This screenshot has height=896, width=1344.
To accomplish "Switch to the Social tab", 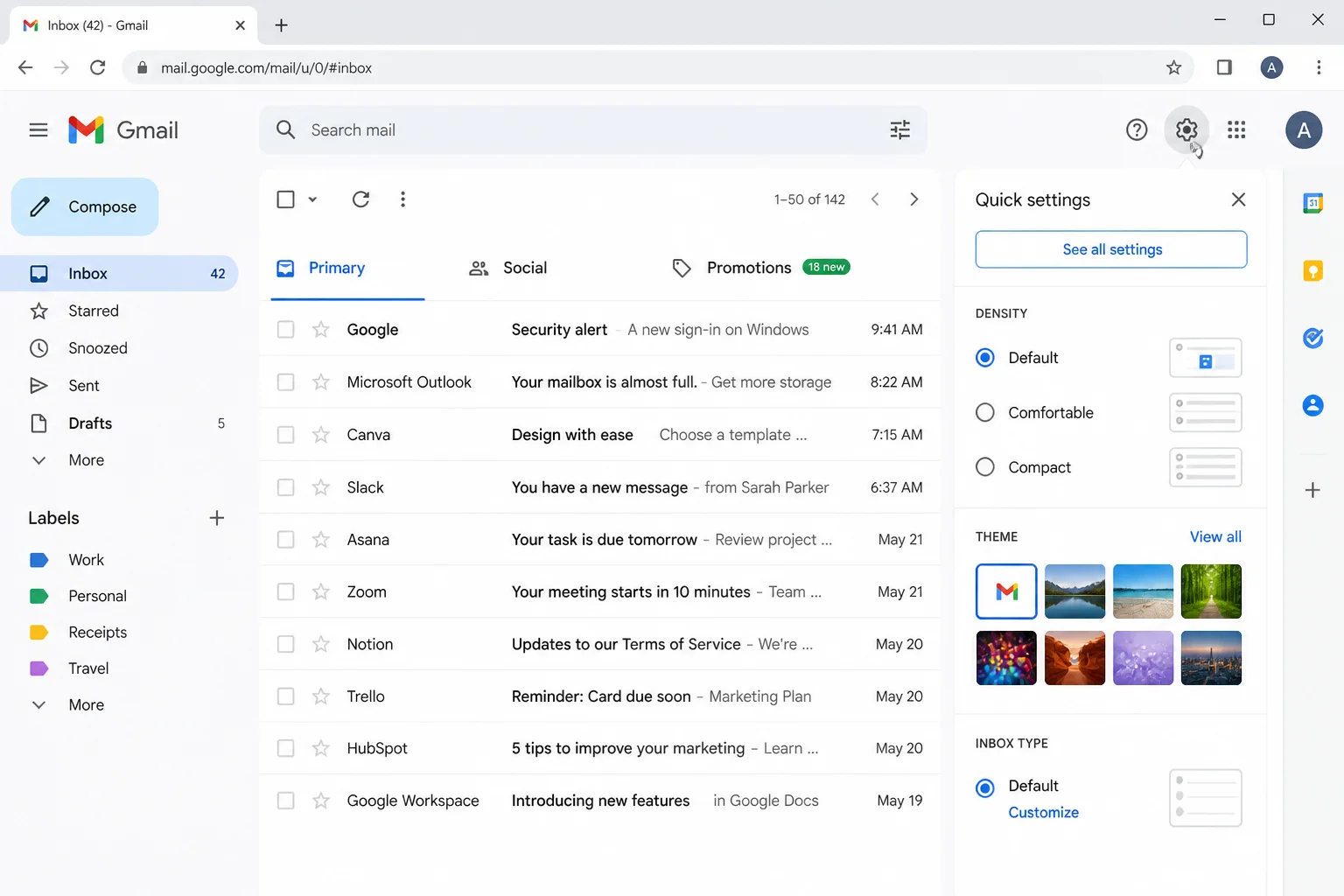I will coord(508,269).
